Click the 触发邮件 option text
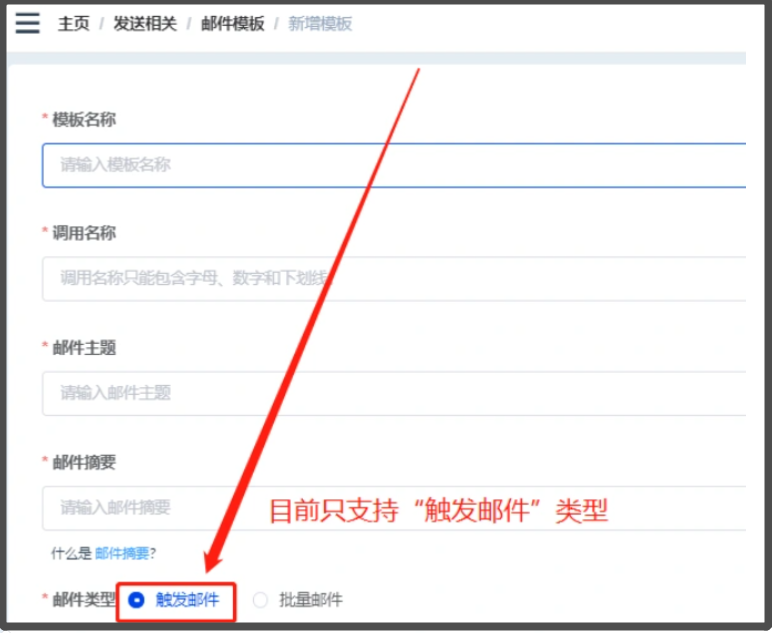Image resolution: width=772 pixels, height=633 pixels. point(187,600)
